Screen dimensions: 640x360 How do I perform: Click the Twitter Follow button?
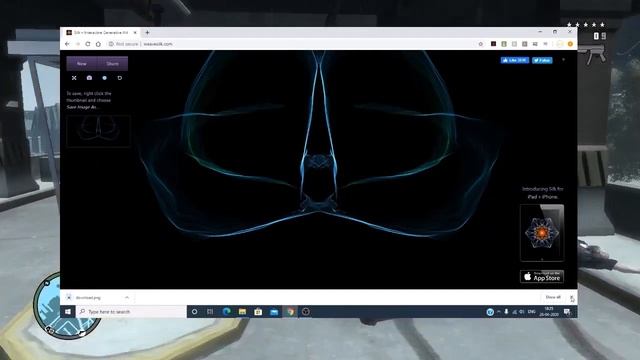(x=542, y=60)
